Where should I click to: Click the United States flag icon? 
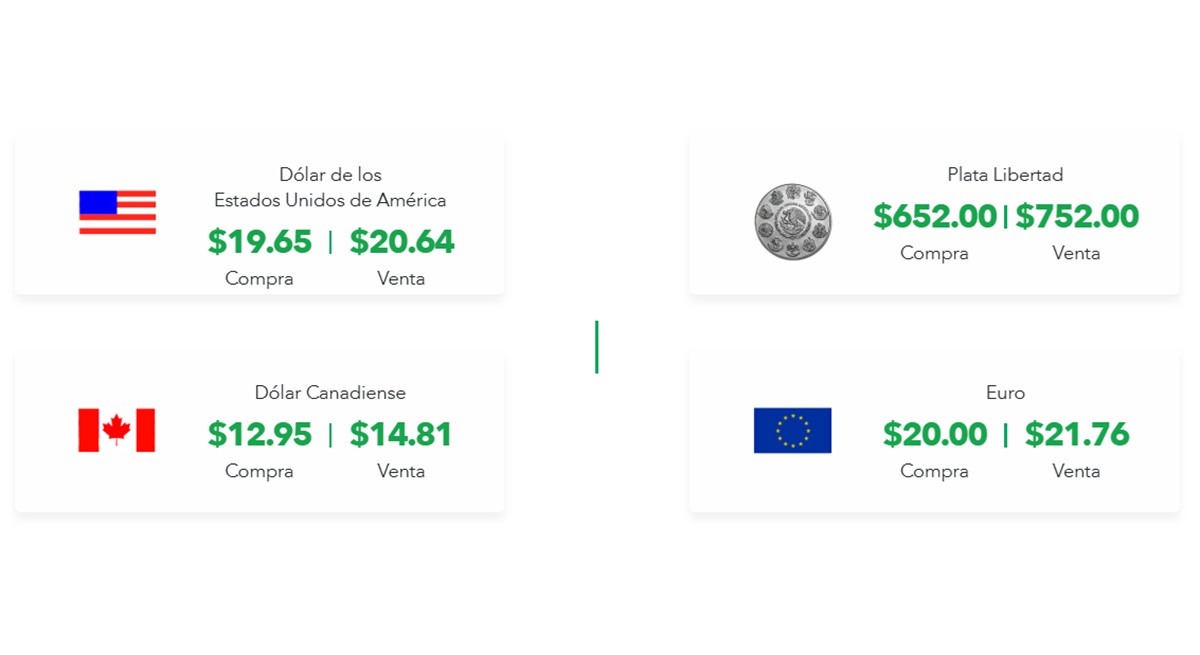click(x=117, y=212)
